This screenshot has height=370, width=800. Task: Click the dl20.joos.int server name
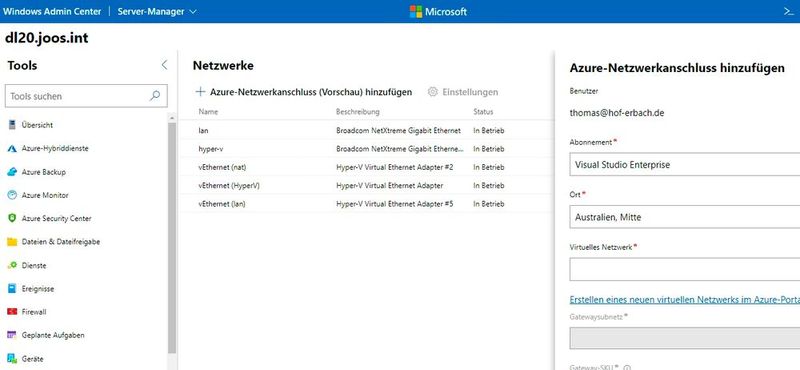[x=46, y=38]
